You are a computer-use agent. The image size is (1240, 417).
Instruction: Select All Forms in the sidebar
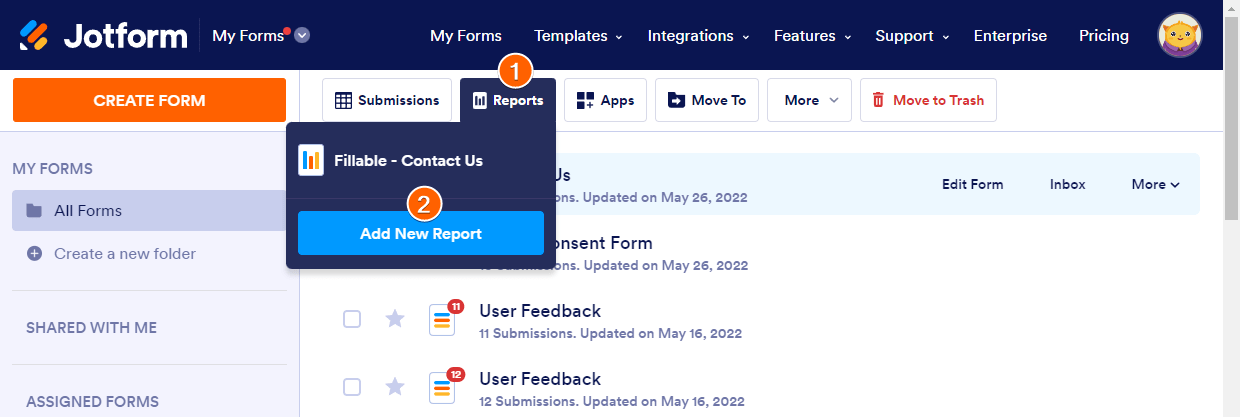[88, 211]
